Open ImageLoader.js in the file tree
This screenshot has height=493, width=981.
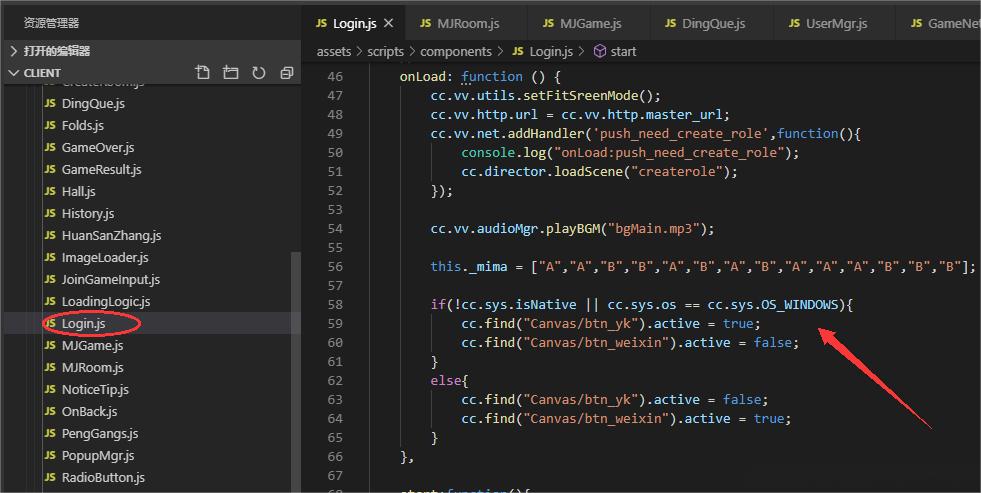[104, 257]
